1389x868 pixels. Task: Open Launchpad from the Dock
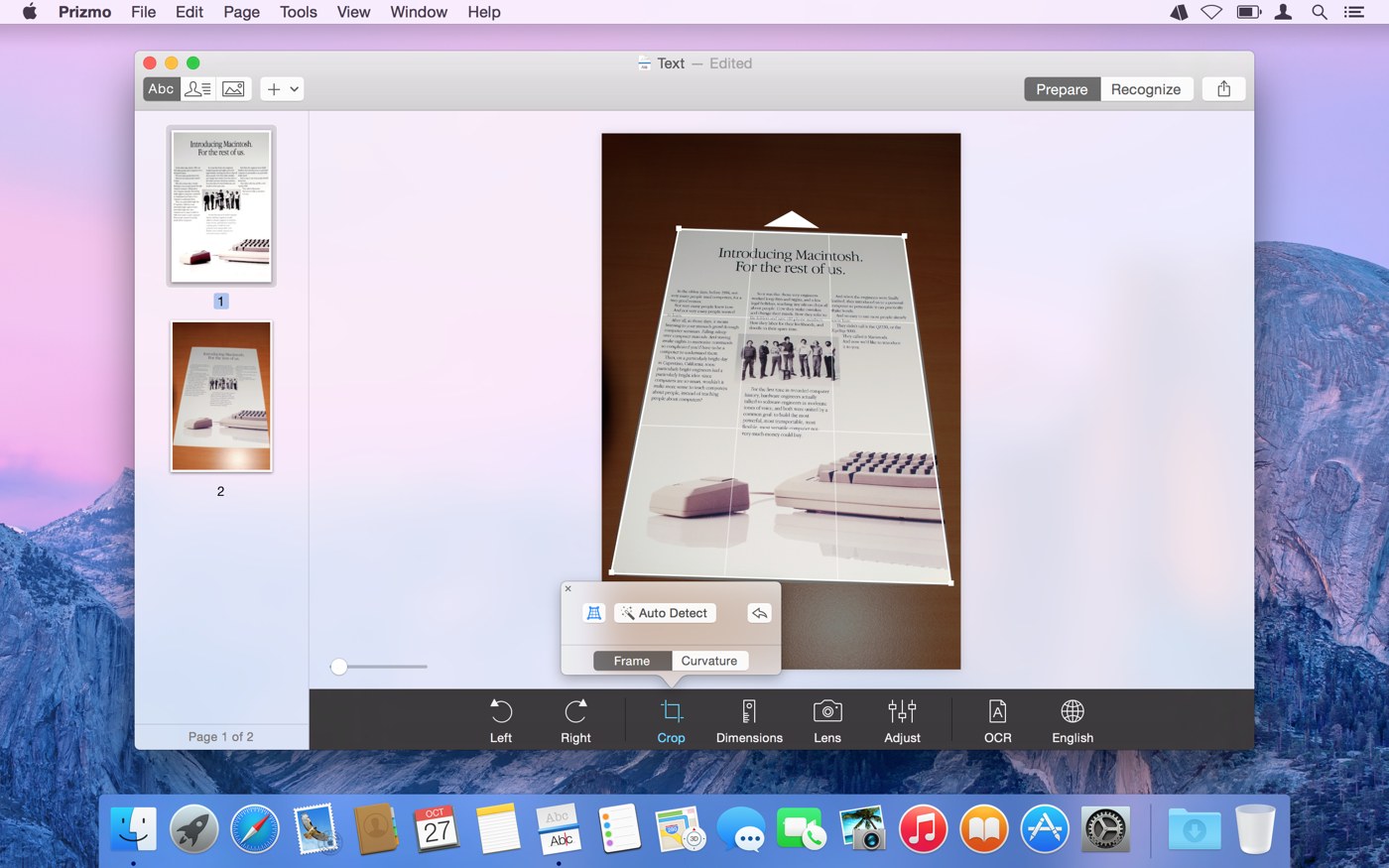[194, 828]
